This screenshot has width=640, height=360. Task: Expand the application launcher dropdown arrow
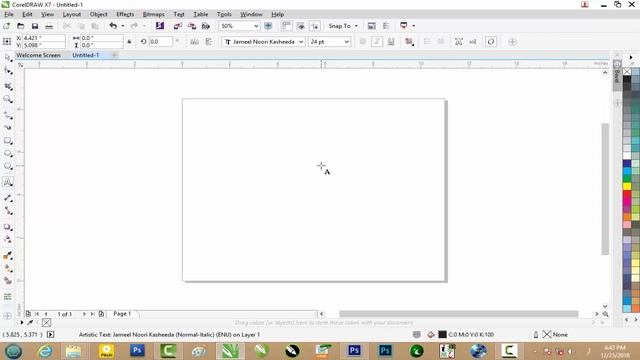click(413, 26)
